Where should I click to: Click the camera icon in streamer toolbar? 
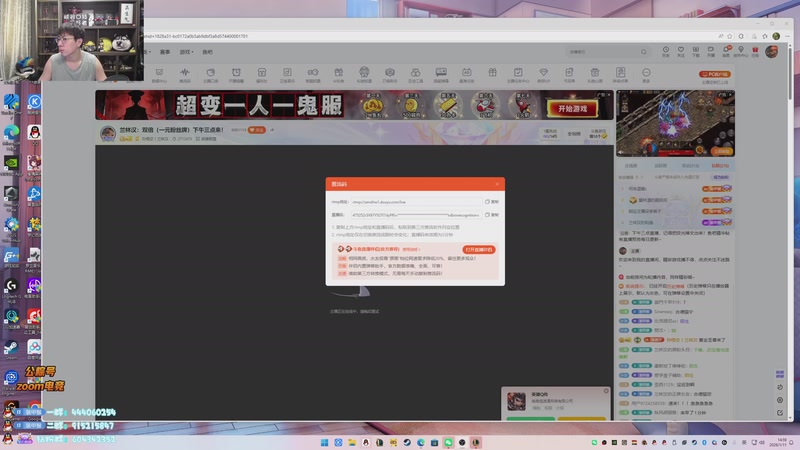(390, 74)
